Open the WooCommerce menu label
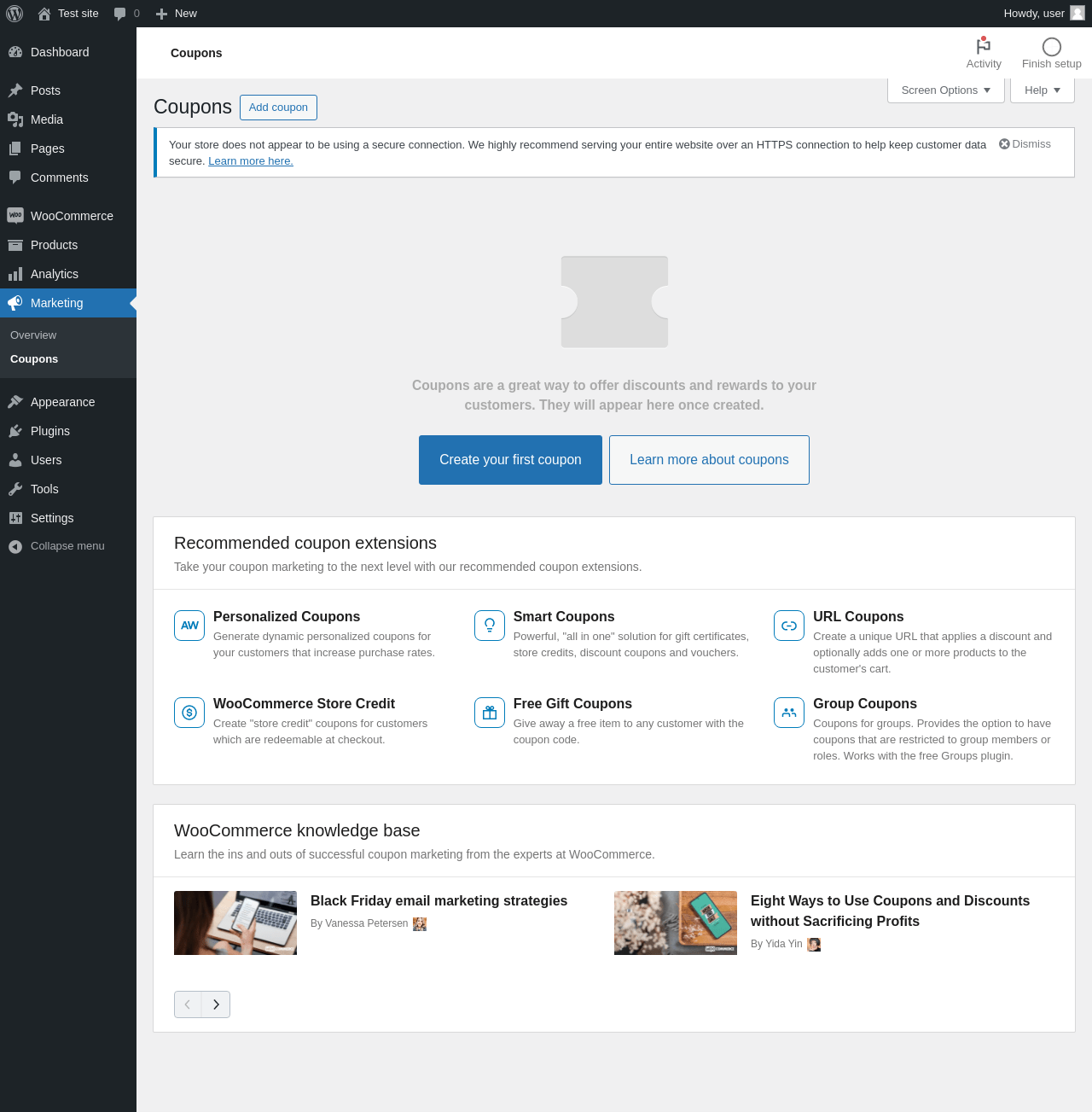The width and height of the screenshot is (1092, 1112). tap(72, 216)
